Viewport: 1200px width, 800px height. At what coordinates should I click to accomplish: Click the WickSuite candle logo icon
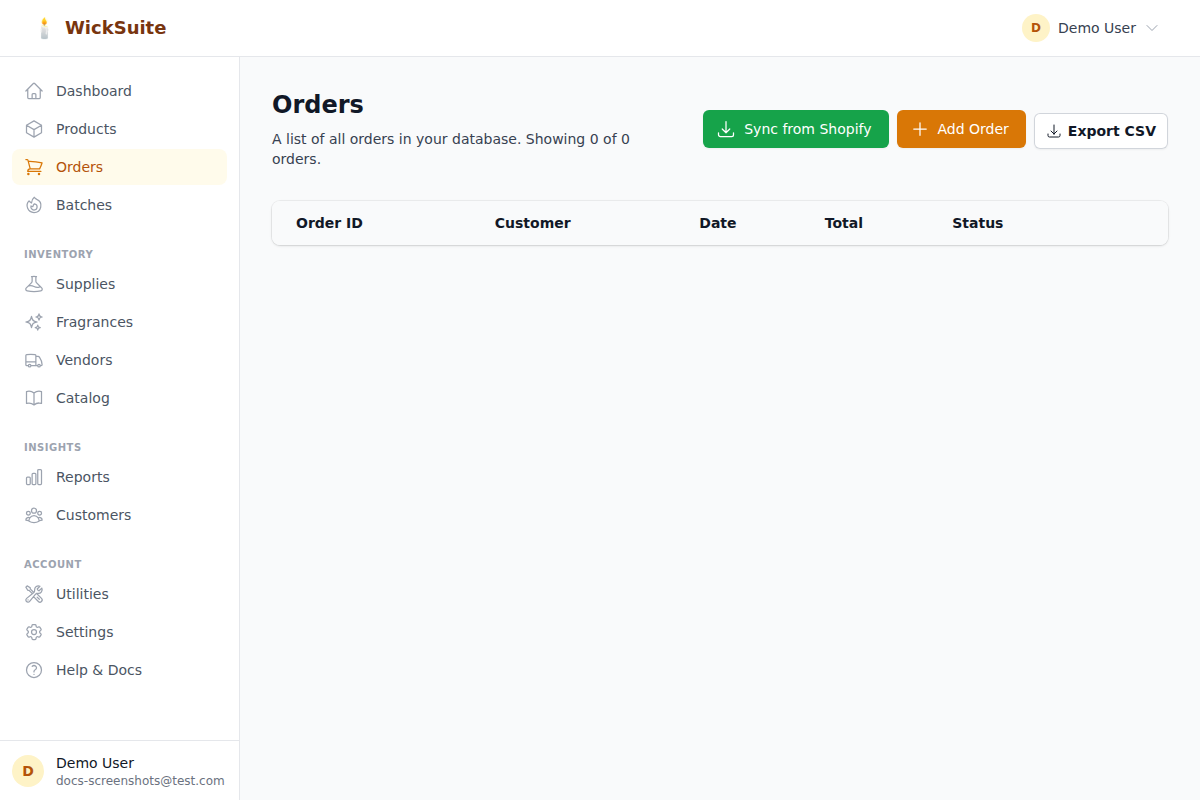44,27
